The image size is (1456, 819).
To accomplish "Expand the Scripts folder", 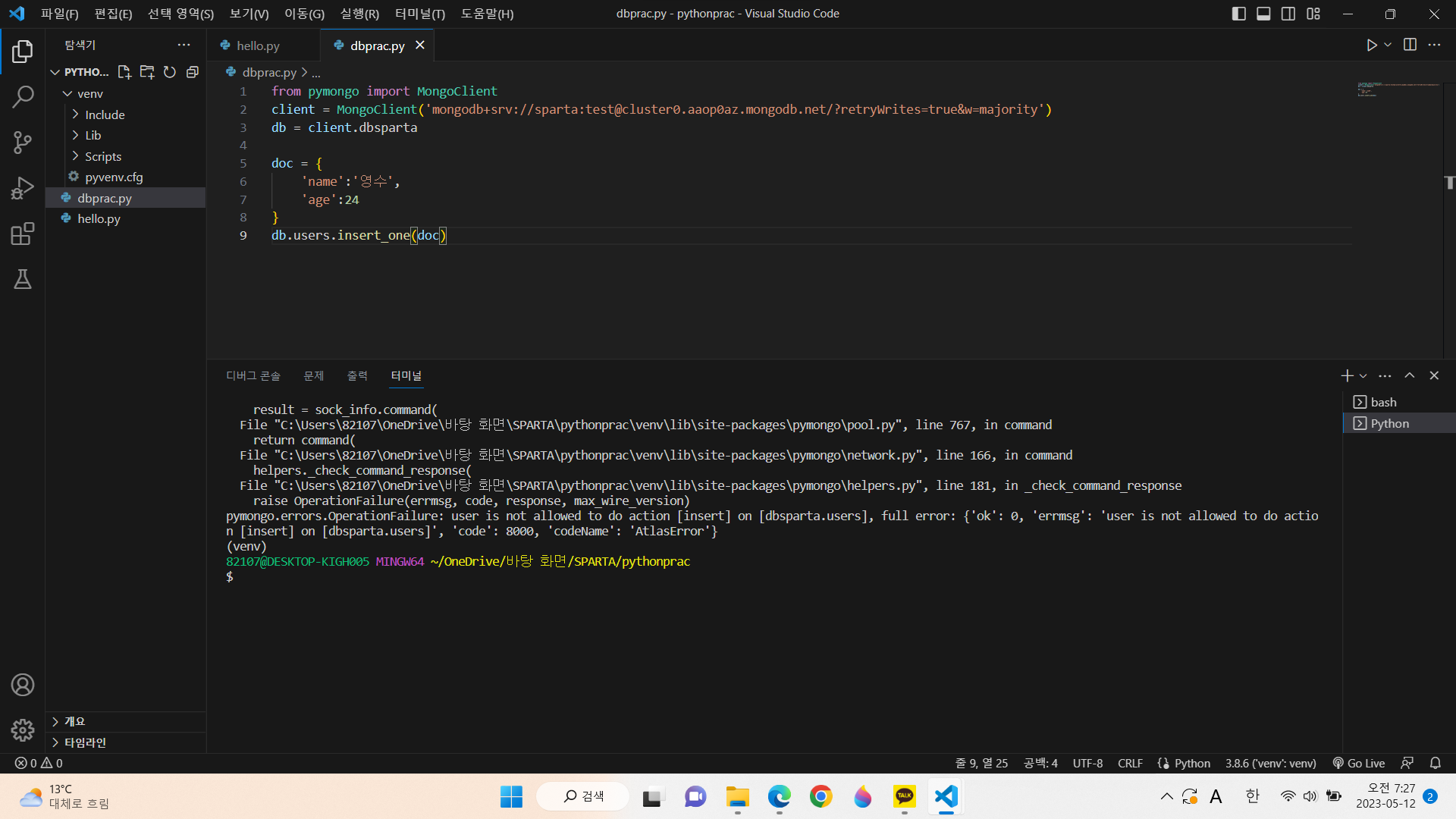I will click(97, 156).
